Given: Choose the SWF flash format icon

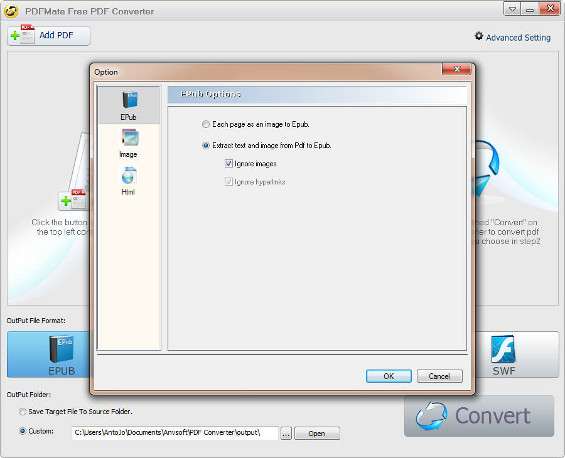Looking at the screenshot, I should (x=503, y=349).
